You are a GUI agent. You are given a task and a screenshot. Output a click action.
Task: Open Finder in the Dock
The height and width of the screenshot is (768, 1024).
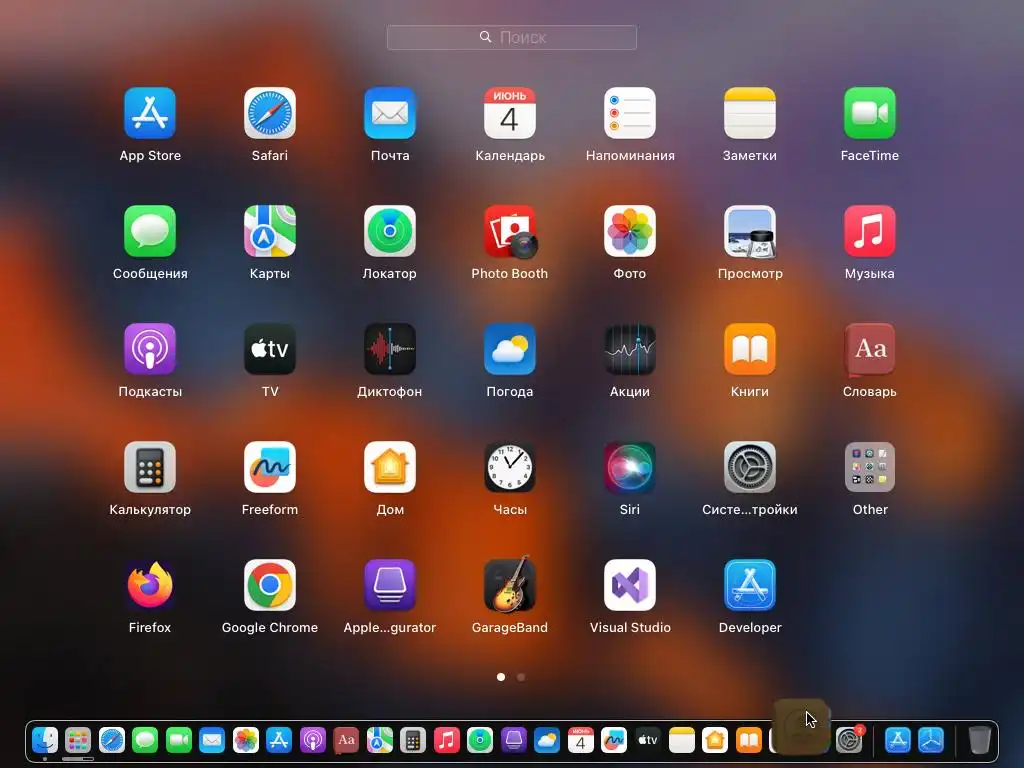point(45,741)
